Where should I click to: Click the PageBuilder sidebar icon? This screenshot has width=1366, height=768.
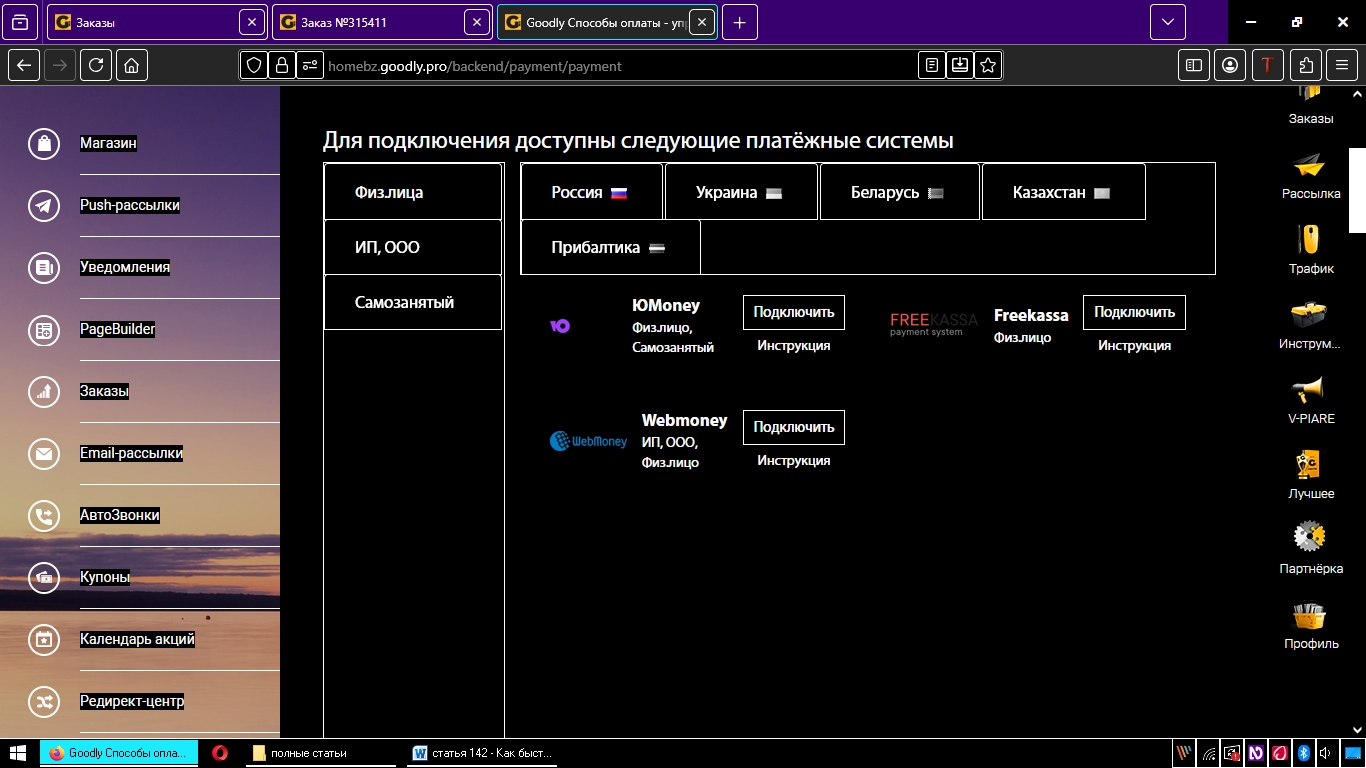43,330
